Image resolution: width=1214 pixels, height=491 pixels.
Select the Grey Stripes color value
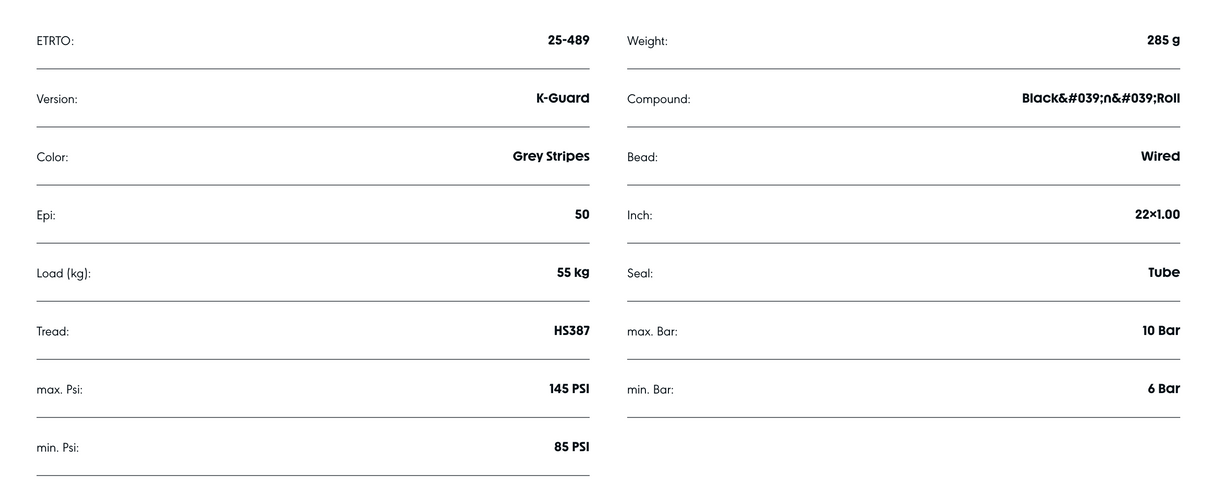pos(551,157)
